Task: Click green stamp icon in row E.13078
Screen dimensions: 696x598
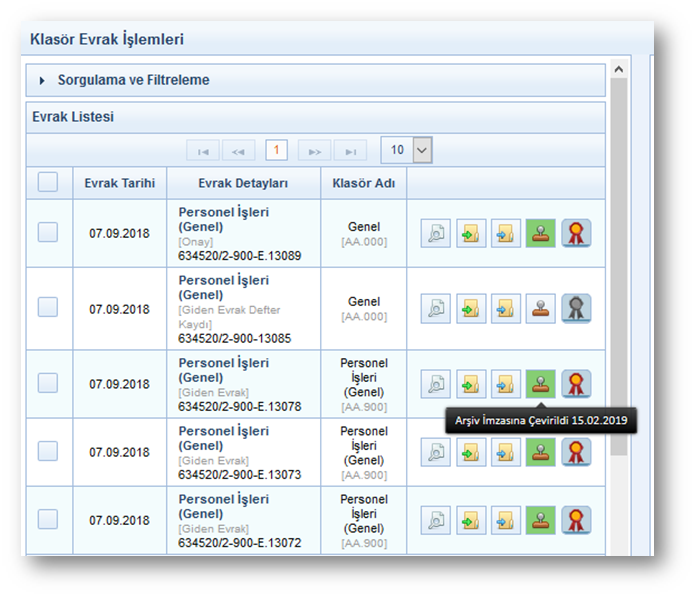Action: coord(541,384)
